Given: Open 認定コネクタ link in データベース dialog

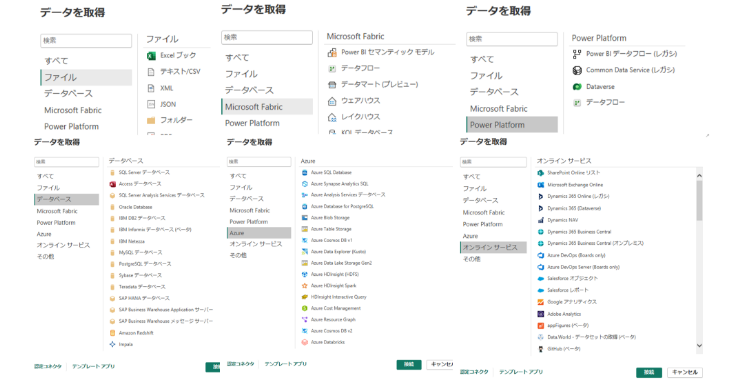Looking at the screenshot, I should click(47, 367).
